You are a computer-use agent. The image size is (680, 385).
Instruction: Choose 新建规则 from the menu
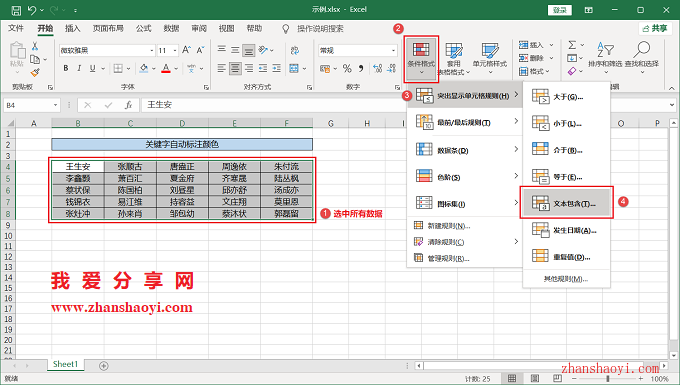pyautogui.click(x=465, y=225)
